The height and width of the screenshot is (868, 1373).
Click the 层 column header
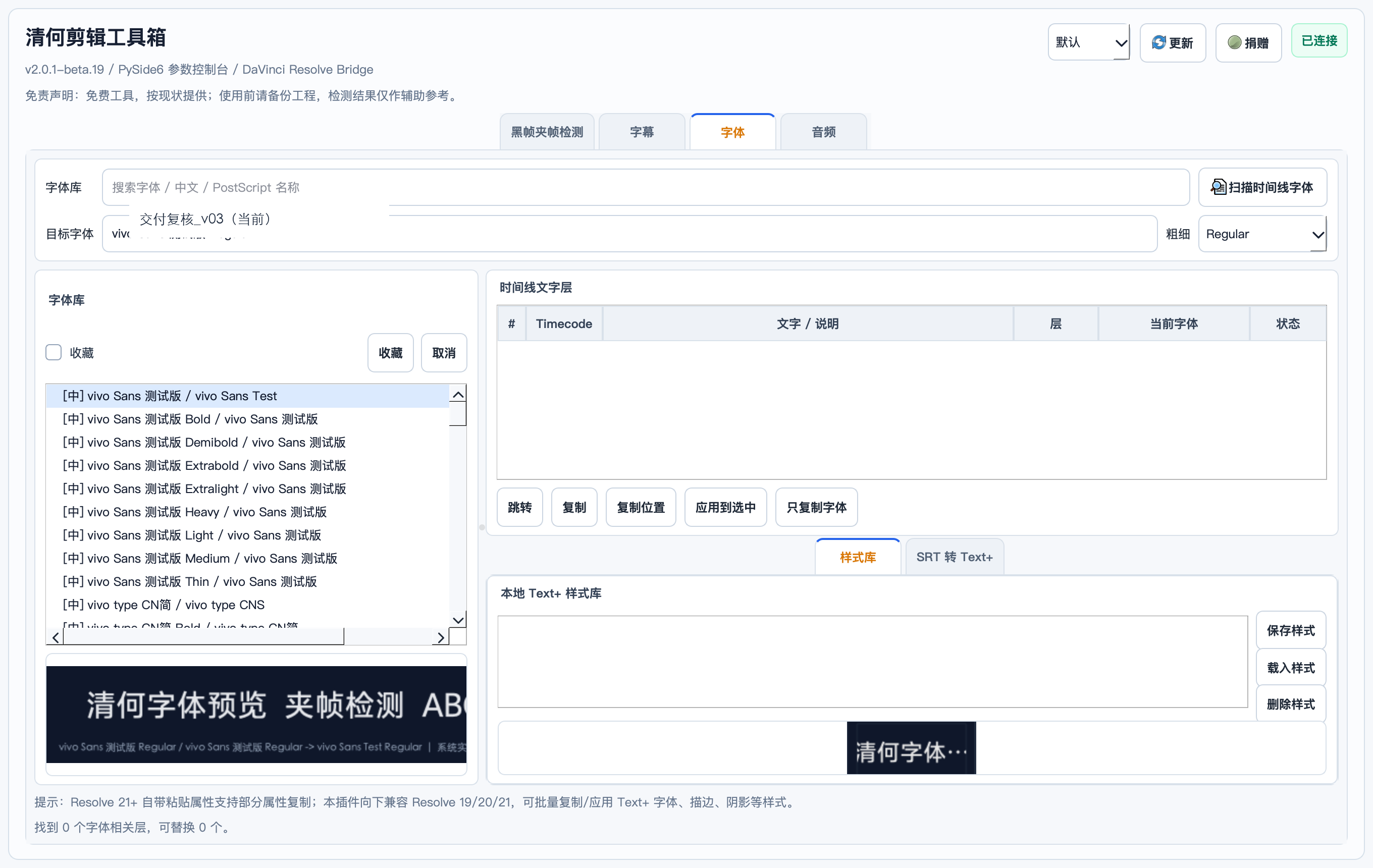1055,323
